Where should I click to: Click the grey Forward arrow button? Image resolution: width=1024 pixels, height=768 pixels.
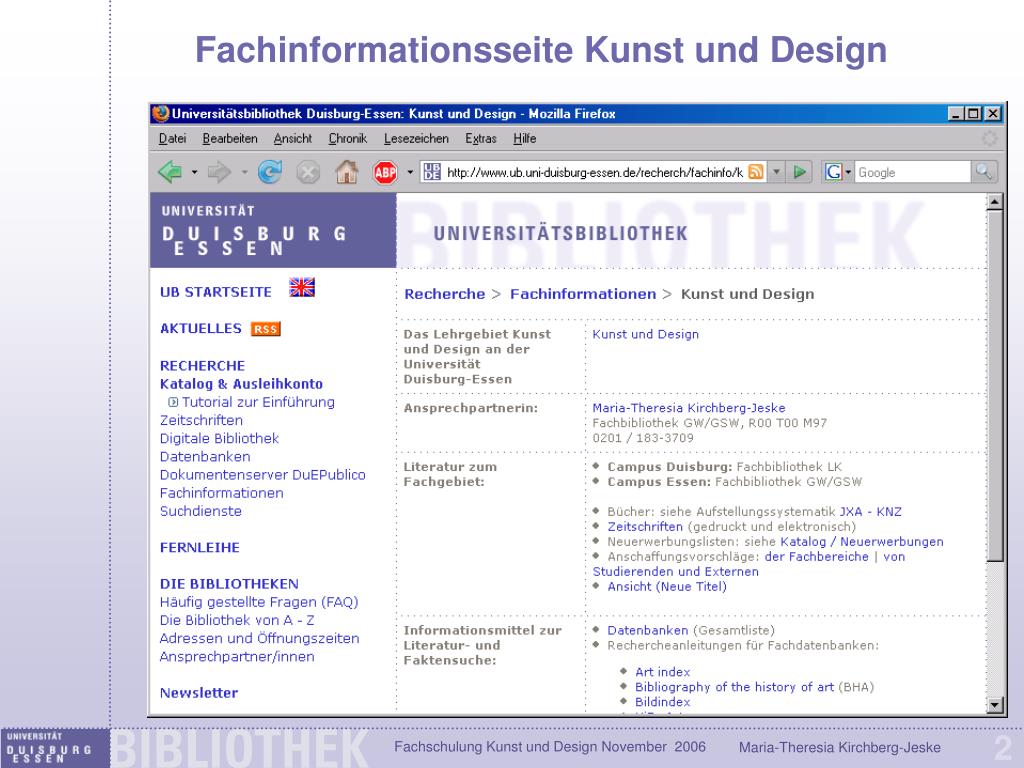coord(219,172)
